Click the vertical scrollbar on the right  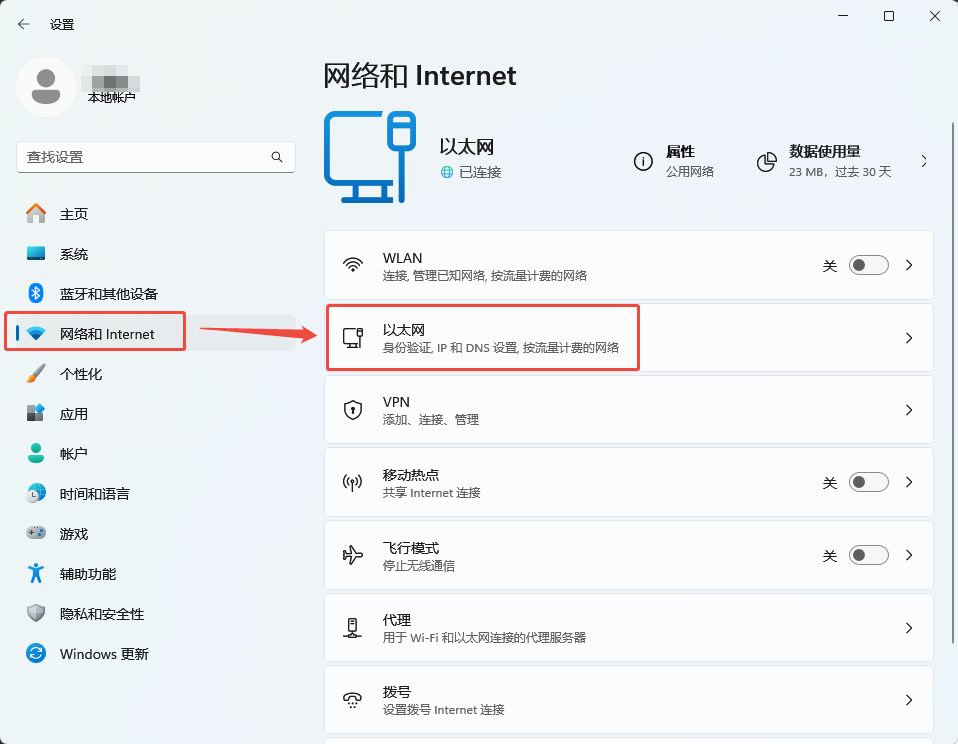pos(953,382)
